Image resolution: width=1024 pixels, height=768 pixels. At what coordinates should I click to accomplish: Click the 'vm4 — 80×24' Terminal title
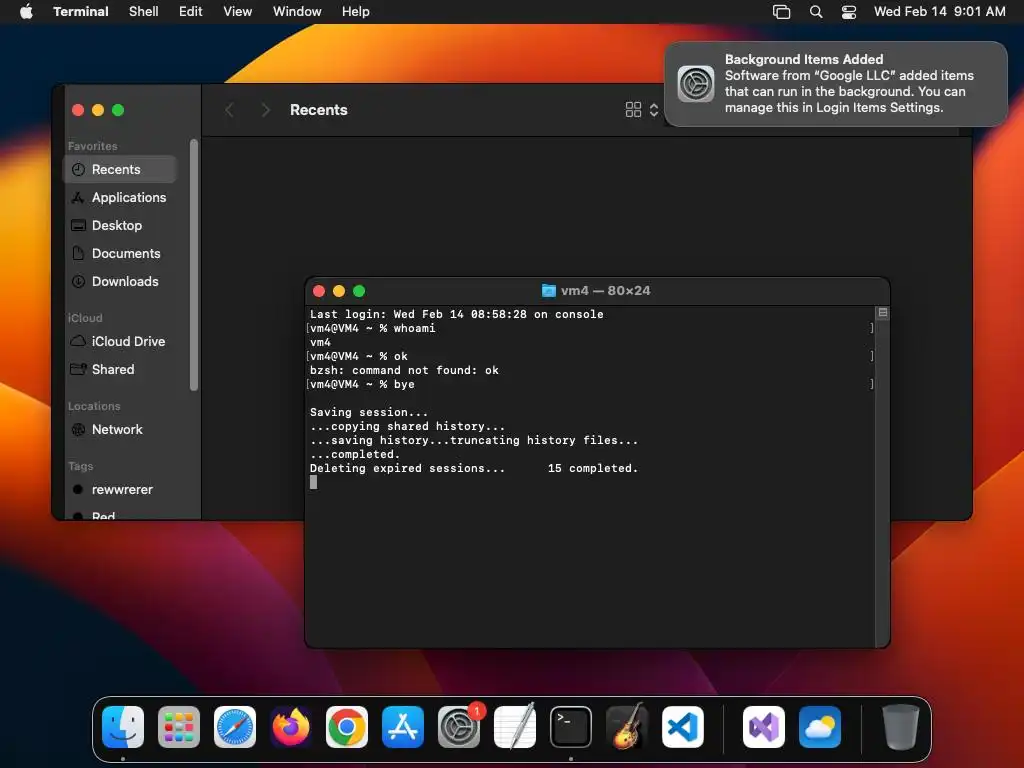605,291
